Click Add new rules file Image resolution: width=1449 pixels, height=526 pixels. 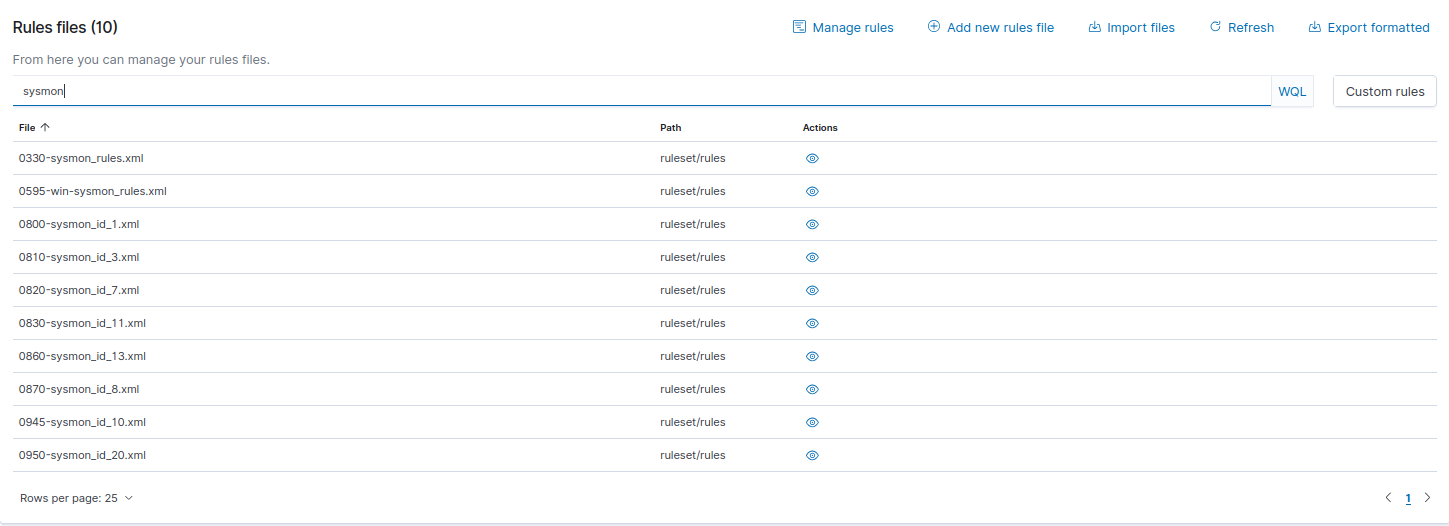(x=990, y=27)
